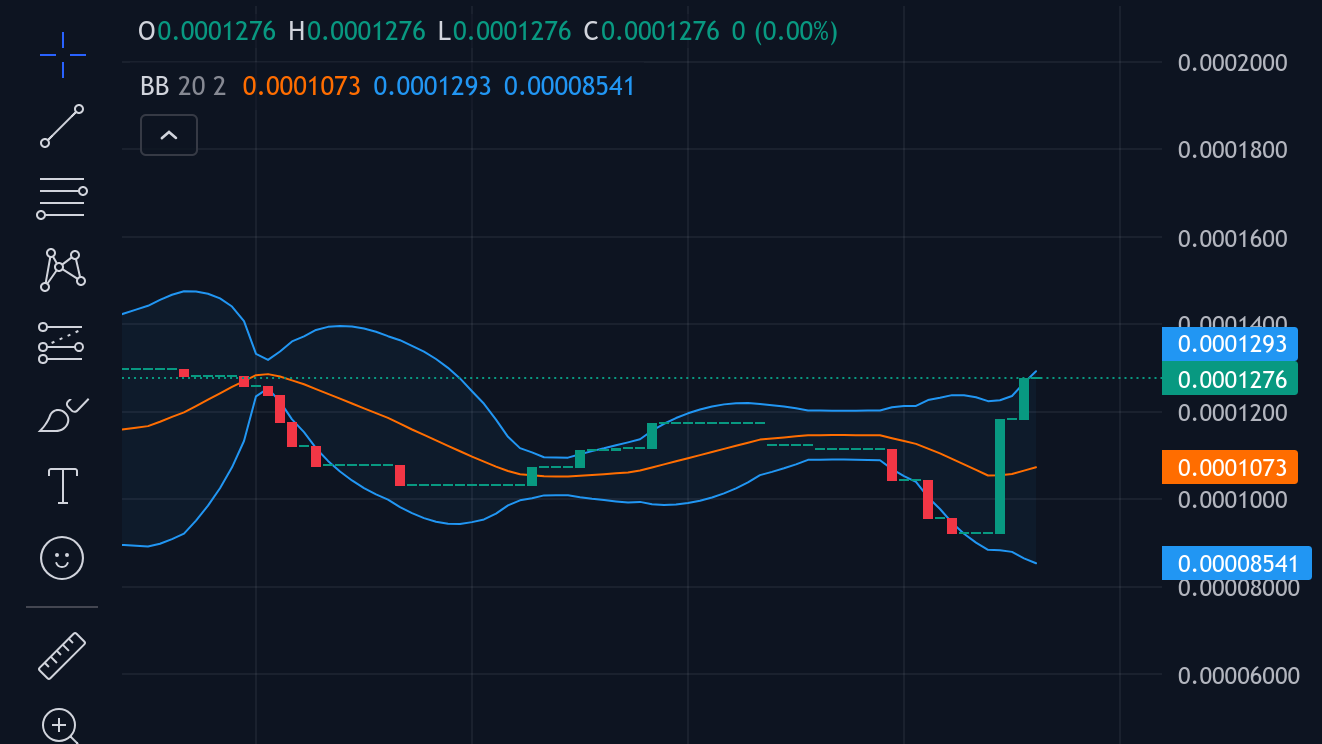
Task: Open the forecasting and measurement tools
Action: pos(62,342)
